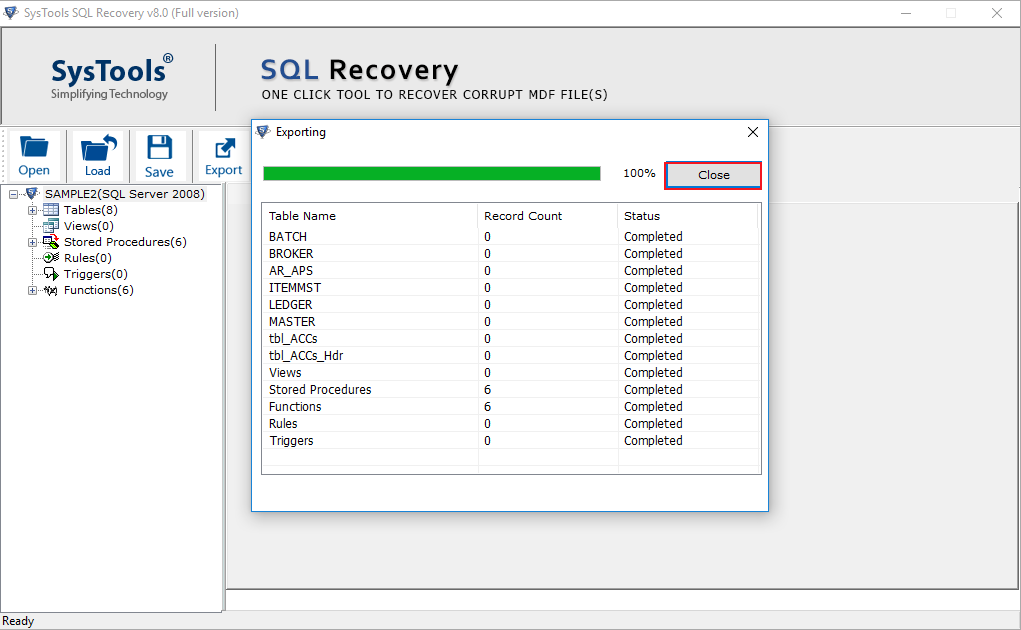The height and width of the screenshot is (630, 1021).
Task: Click the Save floppy disk icon
Action: click(160, 148)
